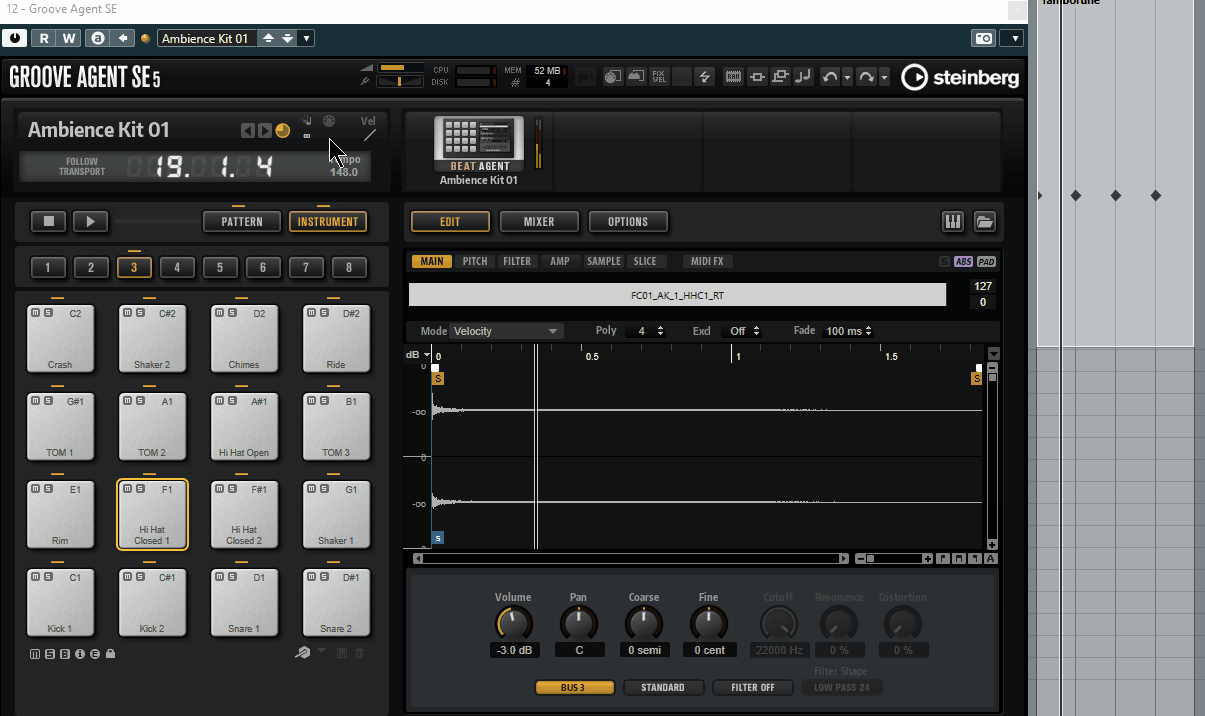The image size is (1205, 716).
Task: Click the camera snapshot icon
Action: coord(984,38)
